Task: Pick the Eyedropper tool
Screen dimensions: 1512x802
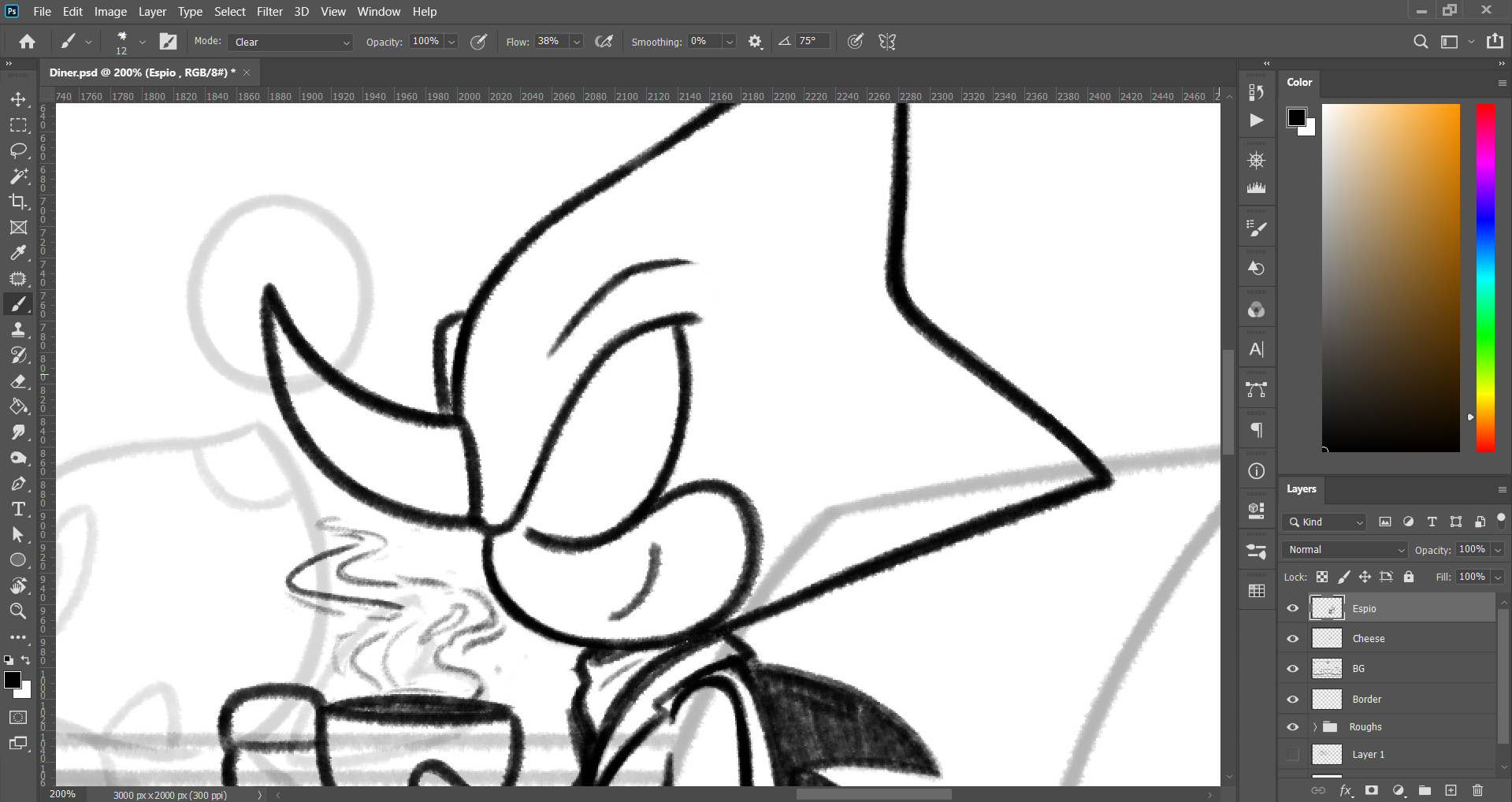Action: (x=18, y=253)
